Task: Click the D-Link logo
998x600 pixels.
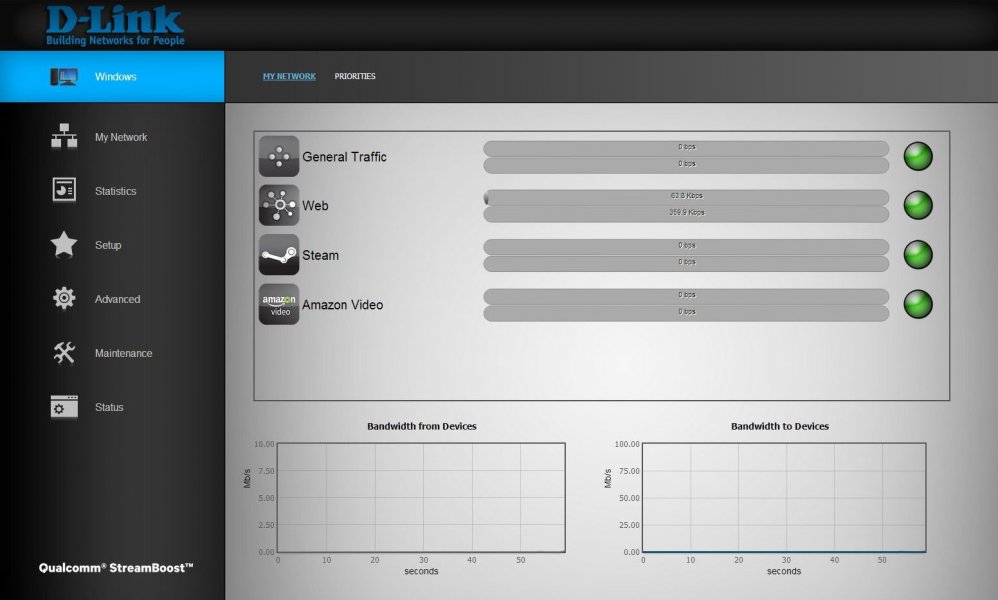Action: [115, 25]
